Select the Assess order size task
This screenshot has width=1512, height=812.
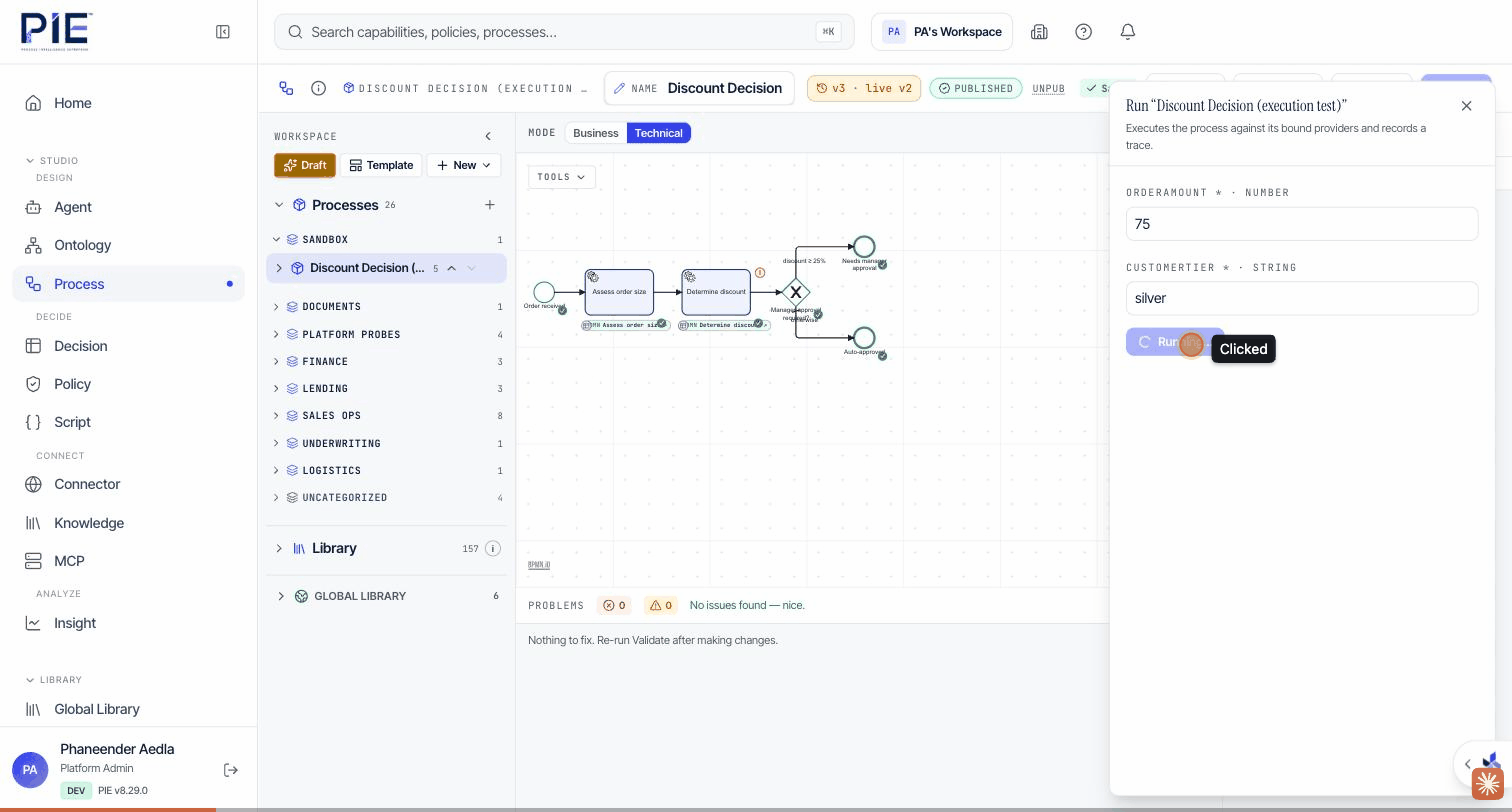[619, 292]
